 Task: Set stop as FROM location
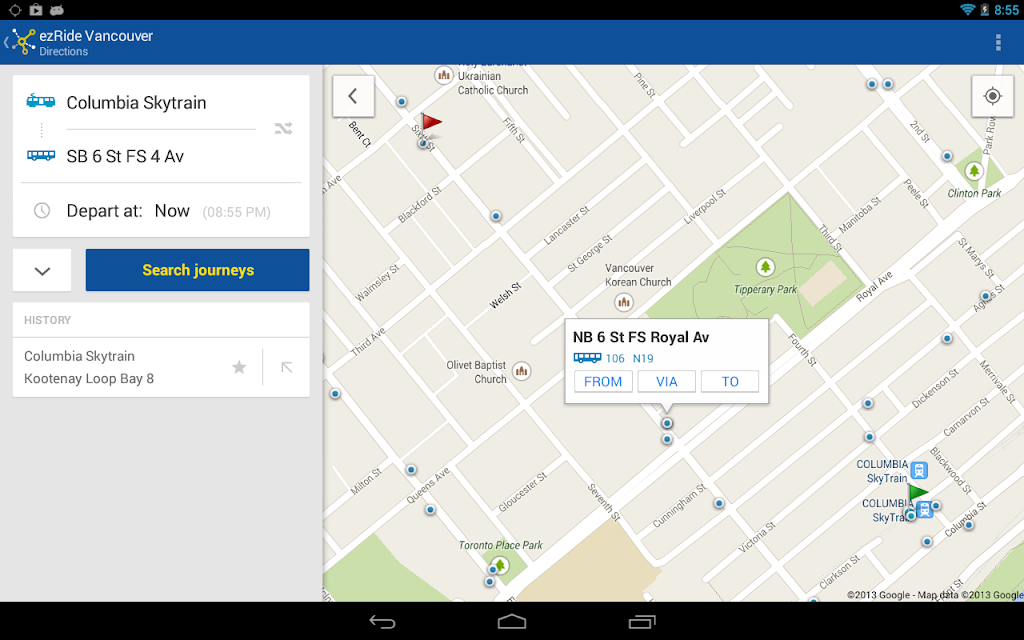603,381
